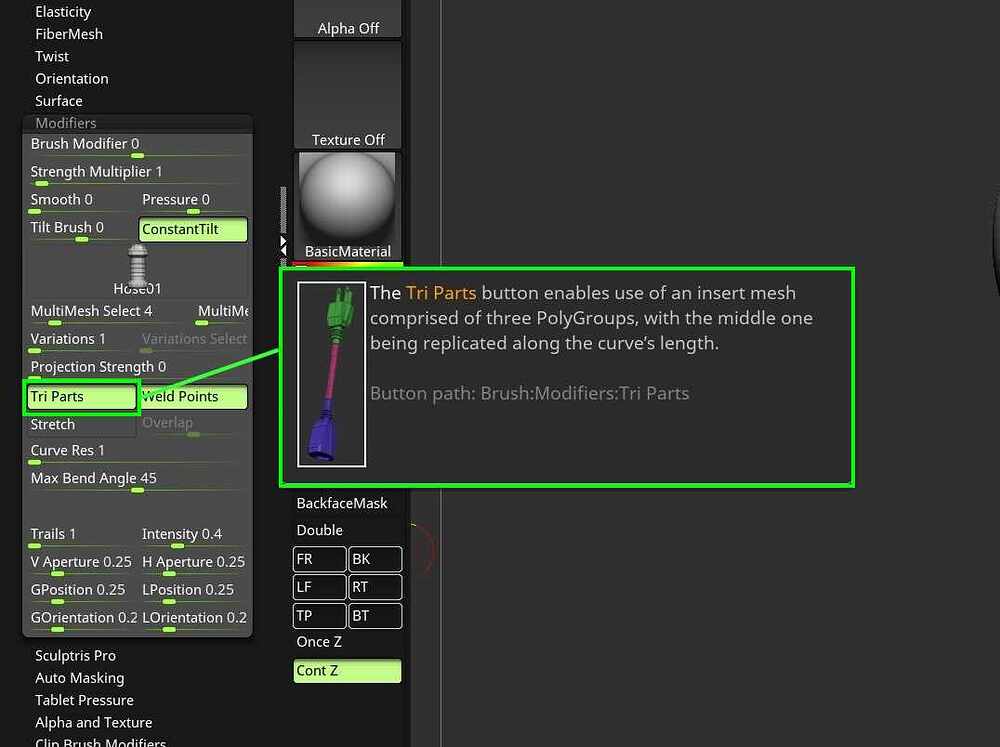Click the GOrientation slider
This screenshot has height=747, width=1000.
point(82,621)
